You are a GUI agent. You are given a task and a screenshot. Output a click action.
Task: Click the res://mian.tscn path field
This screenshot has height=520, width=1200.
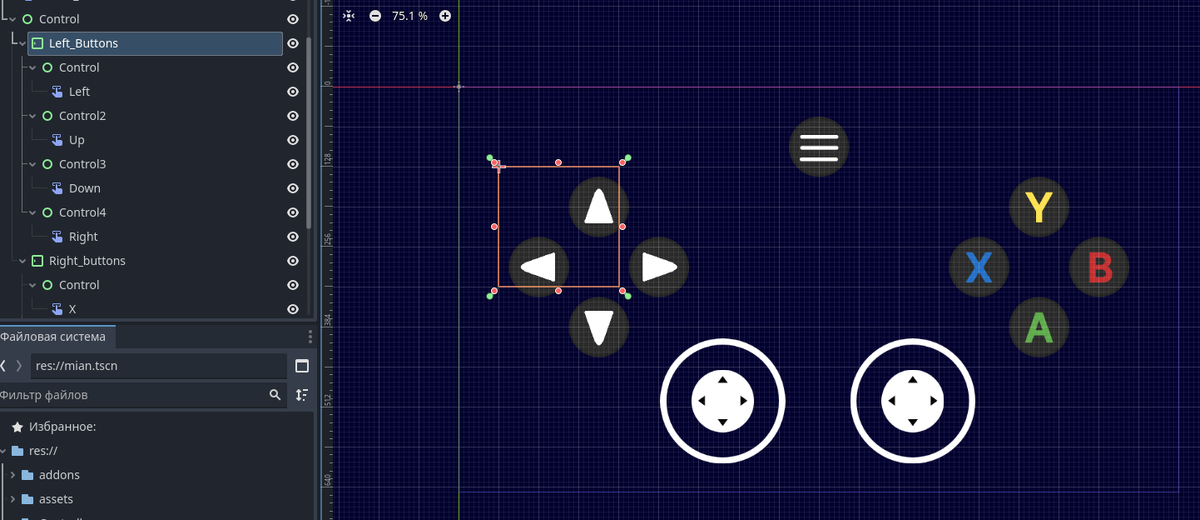point(155,366)
